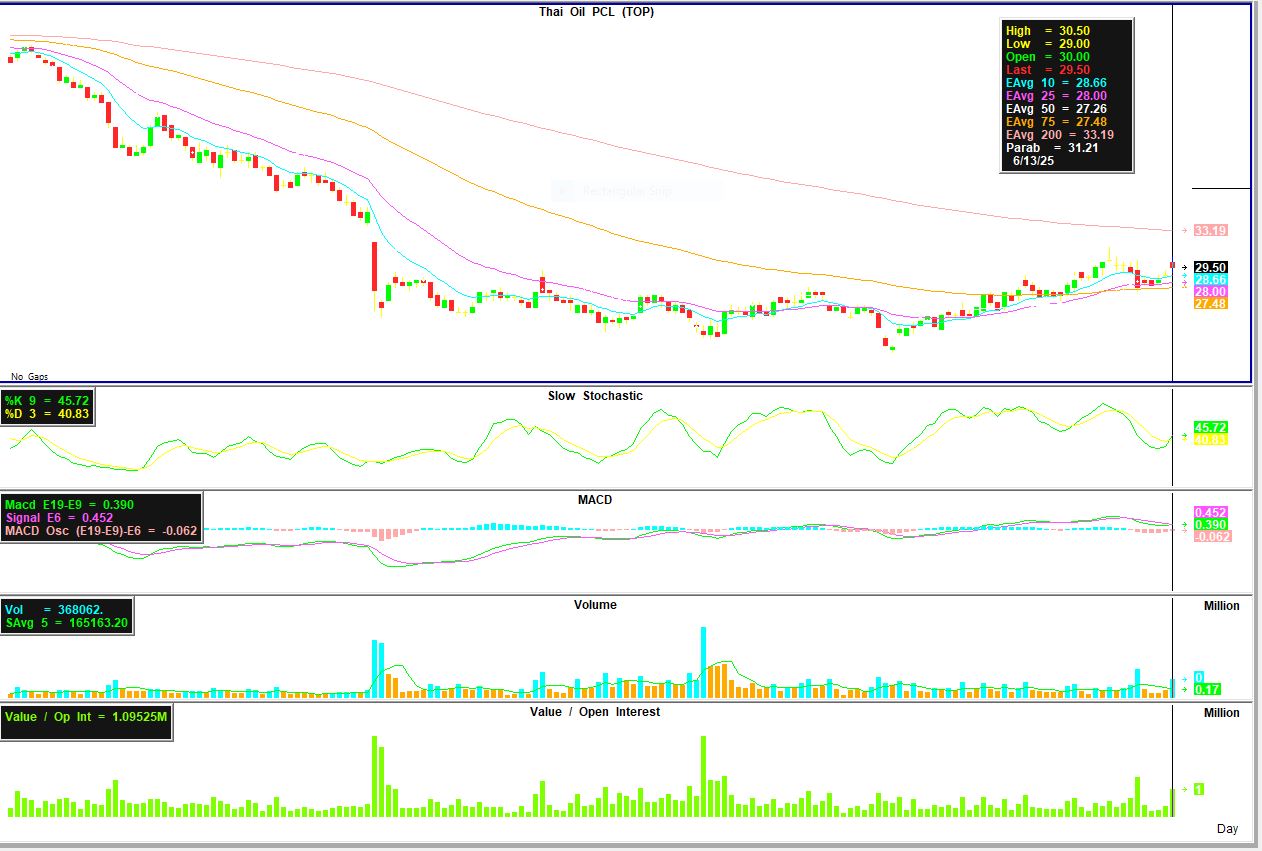Click the magenta 0.452 MACD axis tag

1210,513
